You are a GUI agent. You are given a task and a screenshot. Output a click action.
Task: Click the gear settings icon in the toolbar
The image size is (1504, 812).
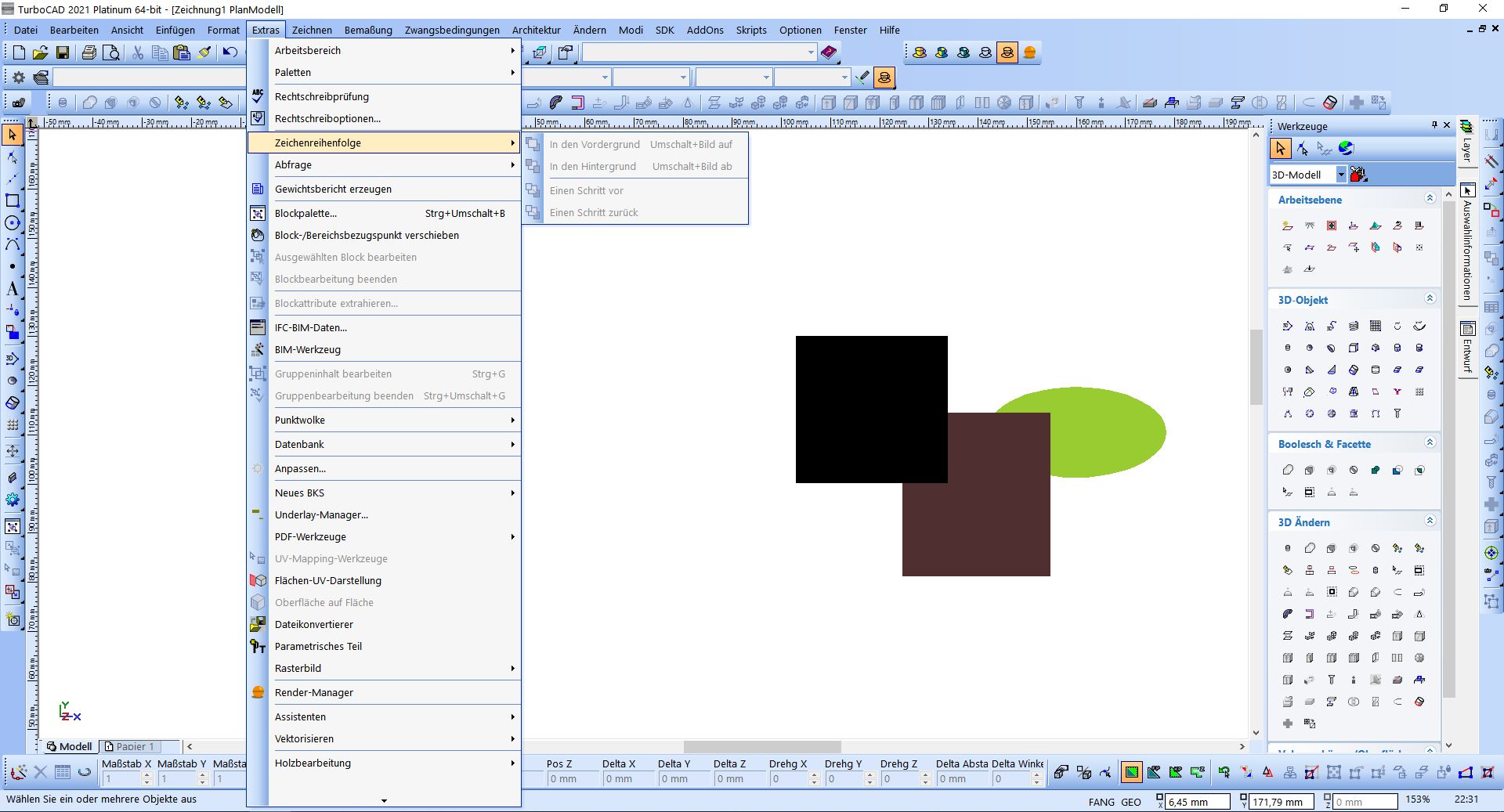coord(19,78)
